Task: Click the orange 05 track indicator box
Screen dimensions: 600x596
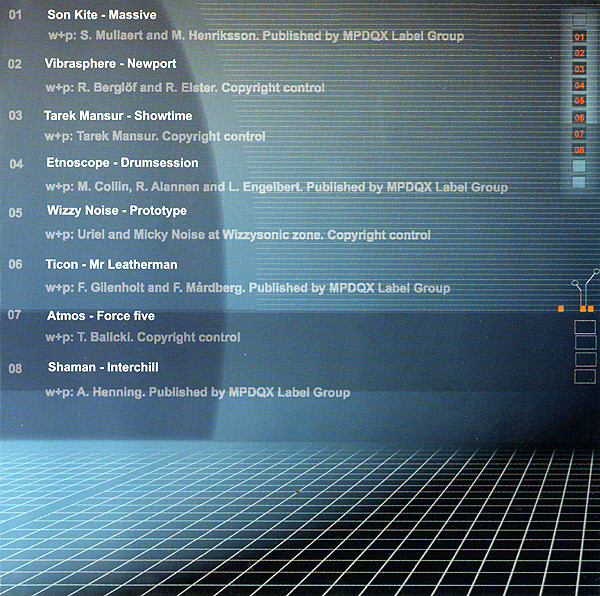Action: (x=579, y=101)
